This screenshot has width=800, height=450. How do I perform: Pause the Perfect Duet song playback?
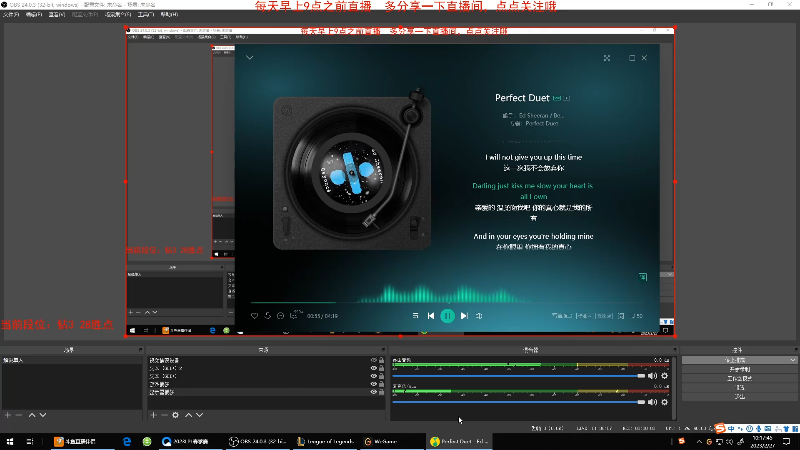[448, 315]
